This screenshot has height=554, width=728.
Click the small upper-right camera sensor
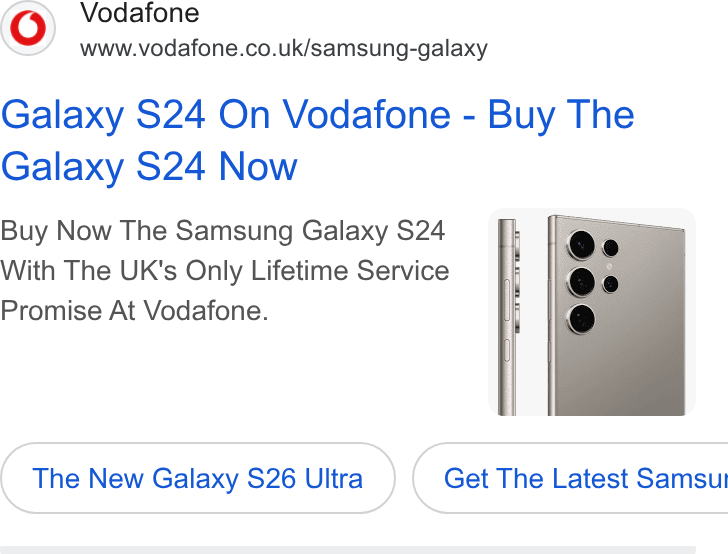pyautogui.click(x=611, y=248)
